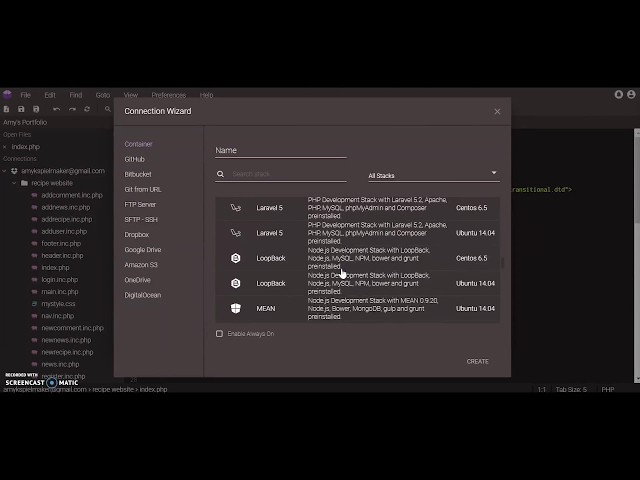Image resolution: width=640 pixels, height=480 pixels.
Task: Click the undo toolbar icon
Action: pyautogui.click(x=57, y=109)
